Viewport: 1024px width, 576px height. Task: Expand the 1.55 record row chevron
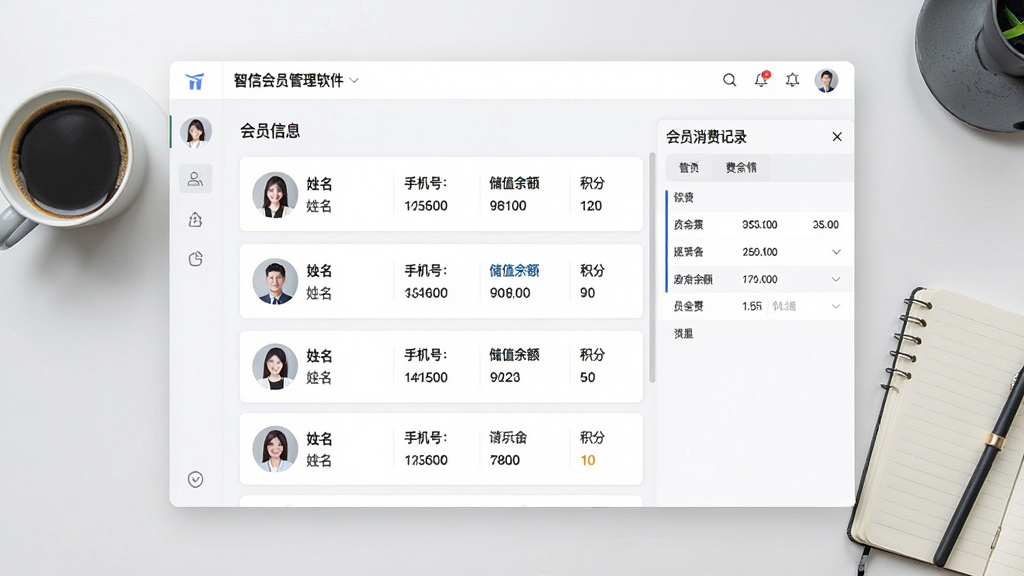click(836, 306)
